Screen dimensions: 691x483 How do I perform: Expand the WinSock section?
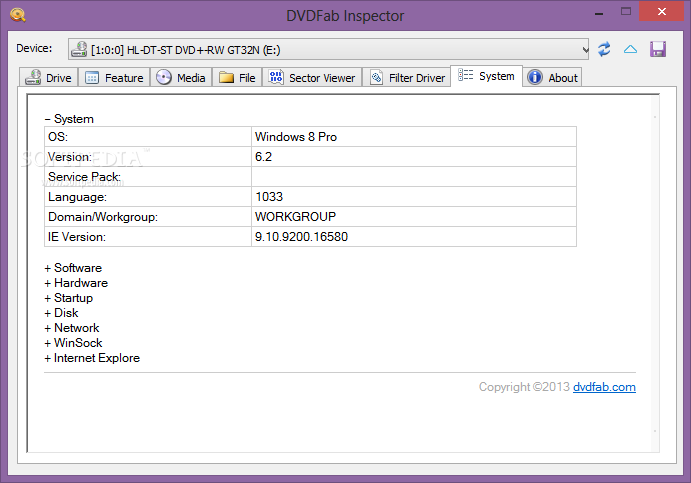(73, 343)
